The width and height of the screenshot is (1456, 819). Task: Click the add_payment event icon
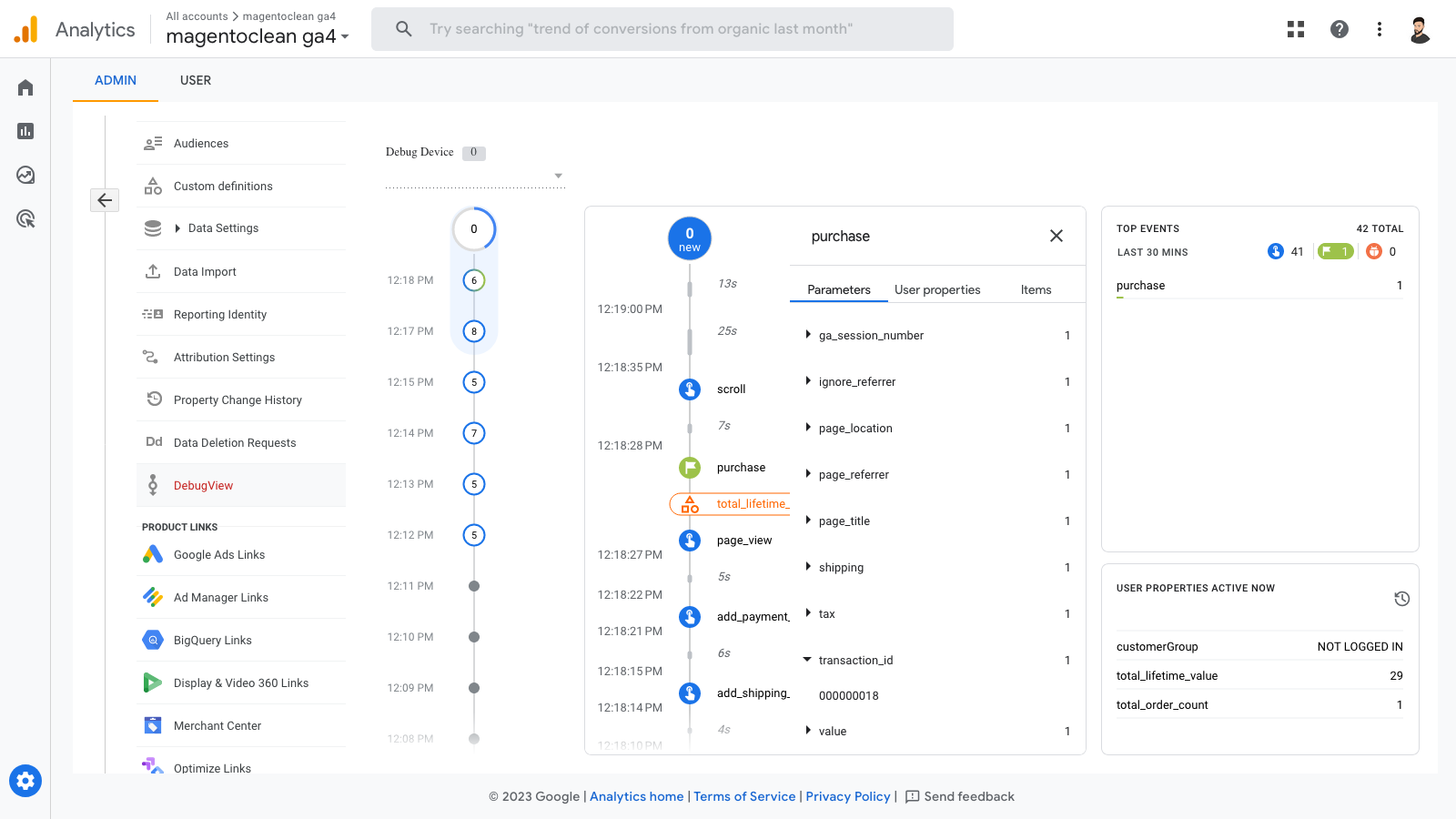click(690, 617)
